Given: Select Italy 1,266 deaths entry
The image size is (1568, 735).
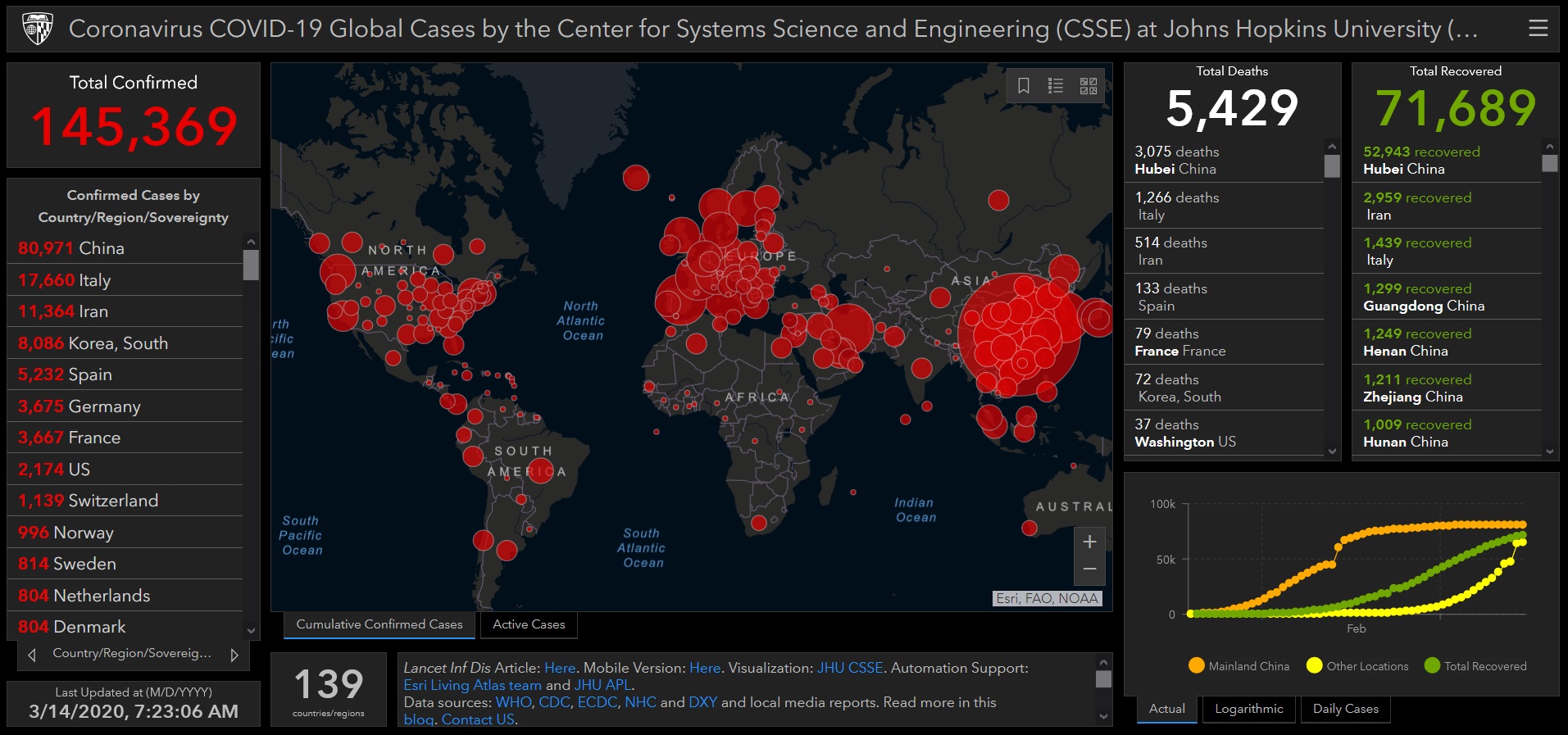Looking at the screenshot, I should click(1225, 206).
